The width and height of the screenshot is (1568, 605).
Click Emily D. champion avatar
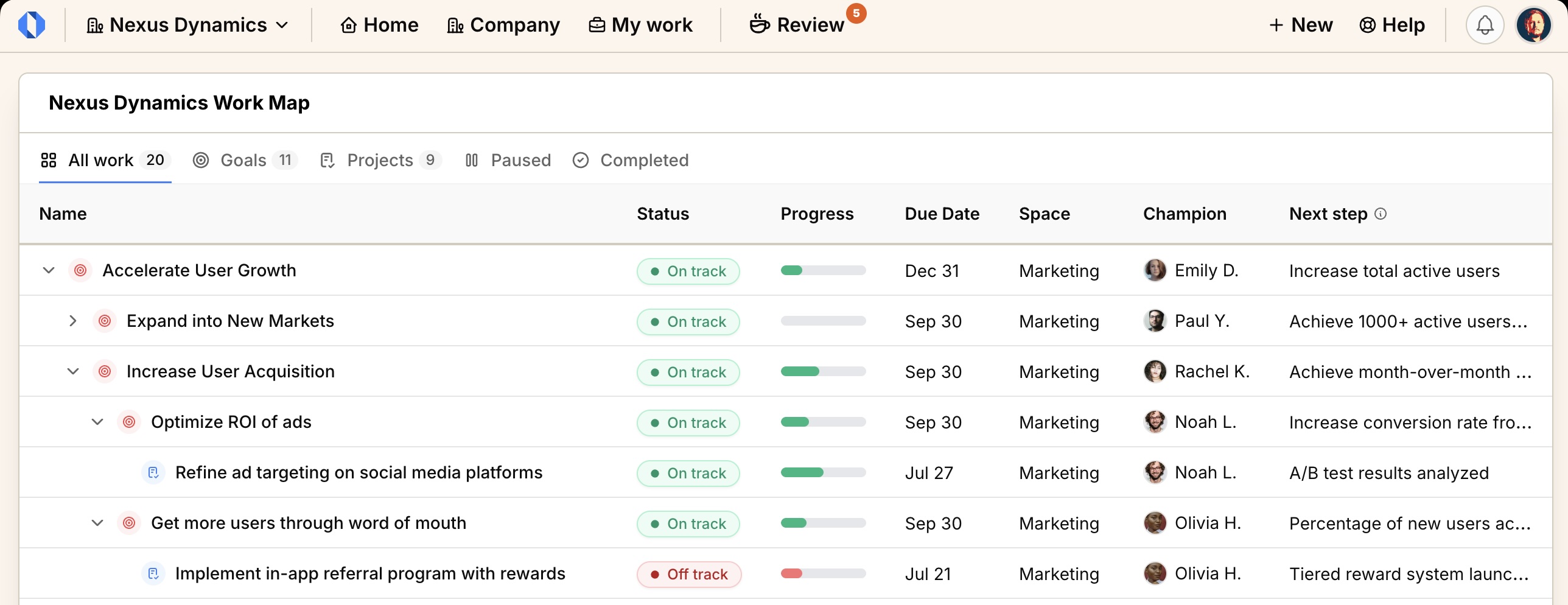coord(1154,270)
